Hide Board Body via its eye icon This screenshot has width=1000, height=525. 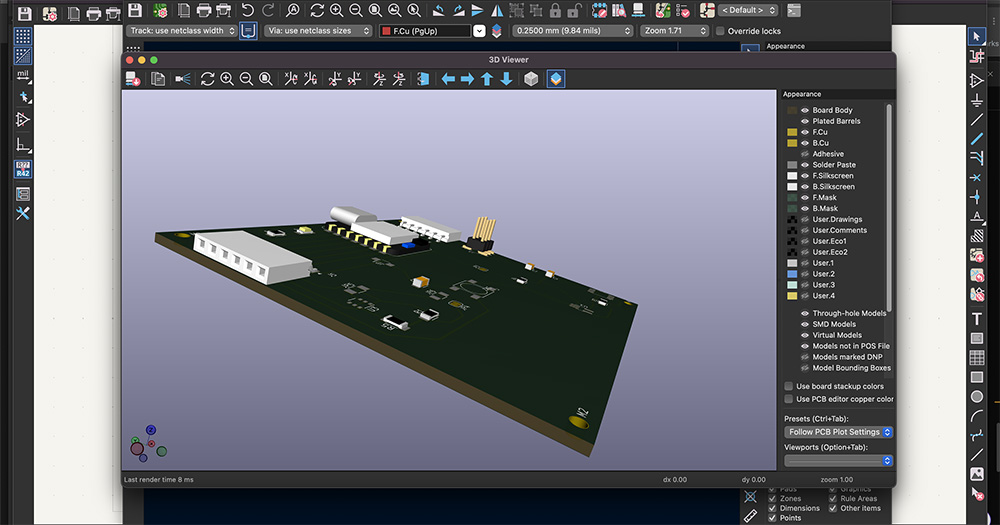[805, 110]
